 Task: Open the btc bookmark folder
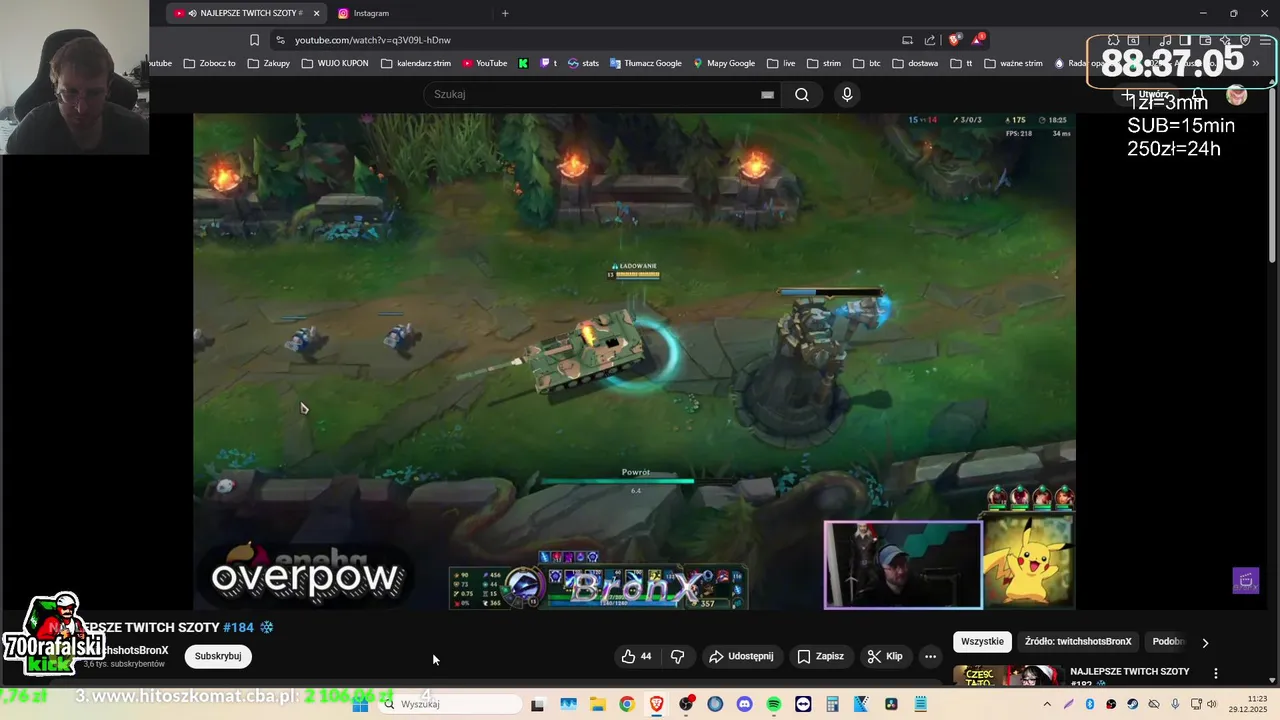867,63
